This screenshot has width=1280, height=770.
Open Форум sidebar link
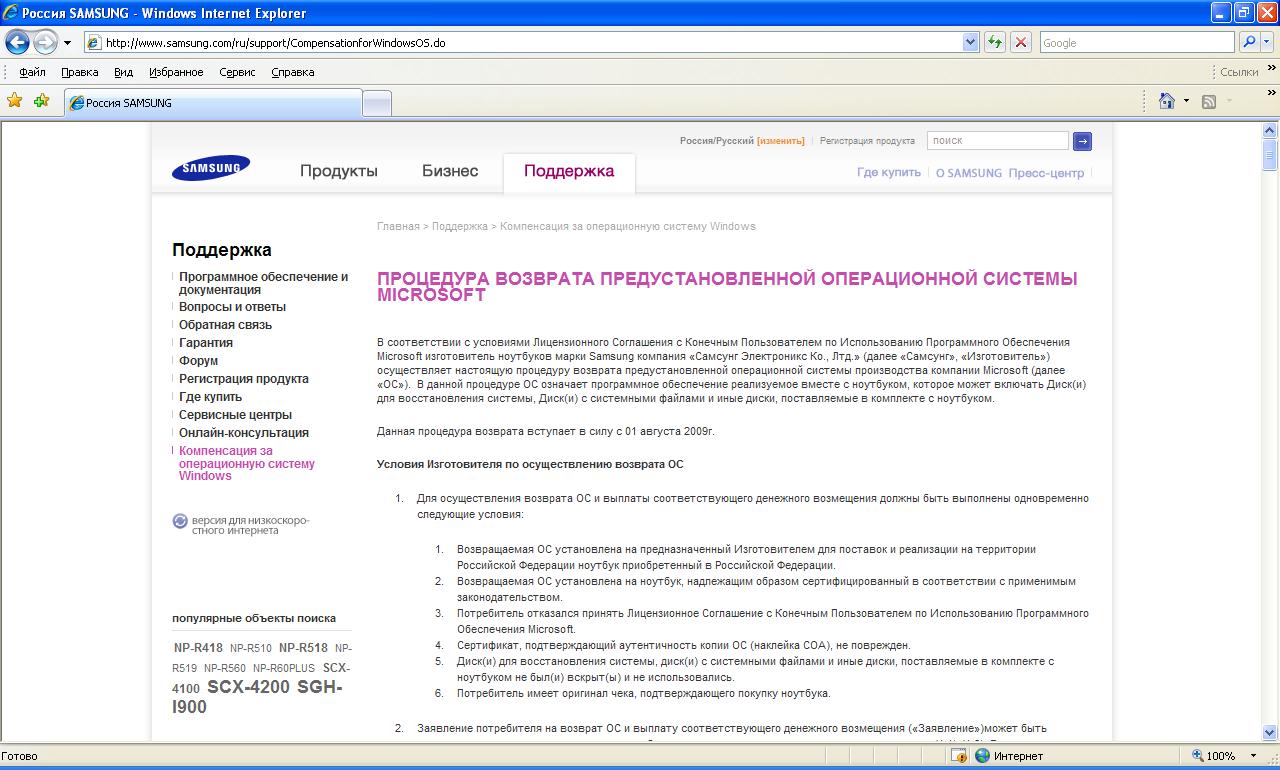[x=198, y=361]
